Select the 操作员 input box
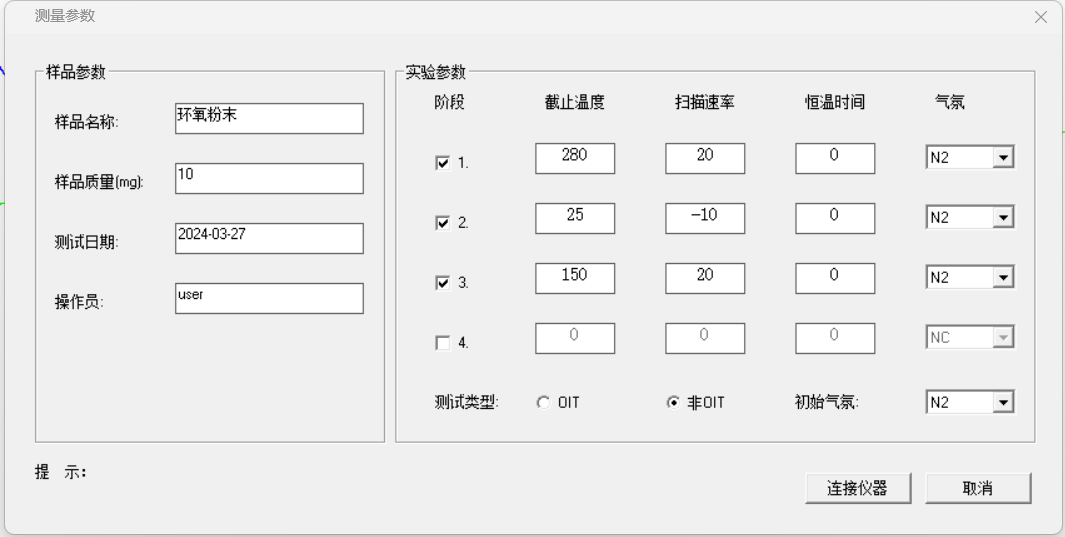 [x=268, y=298]
